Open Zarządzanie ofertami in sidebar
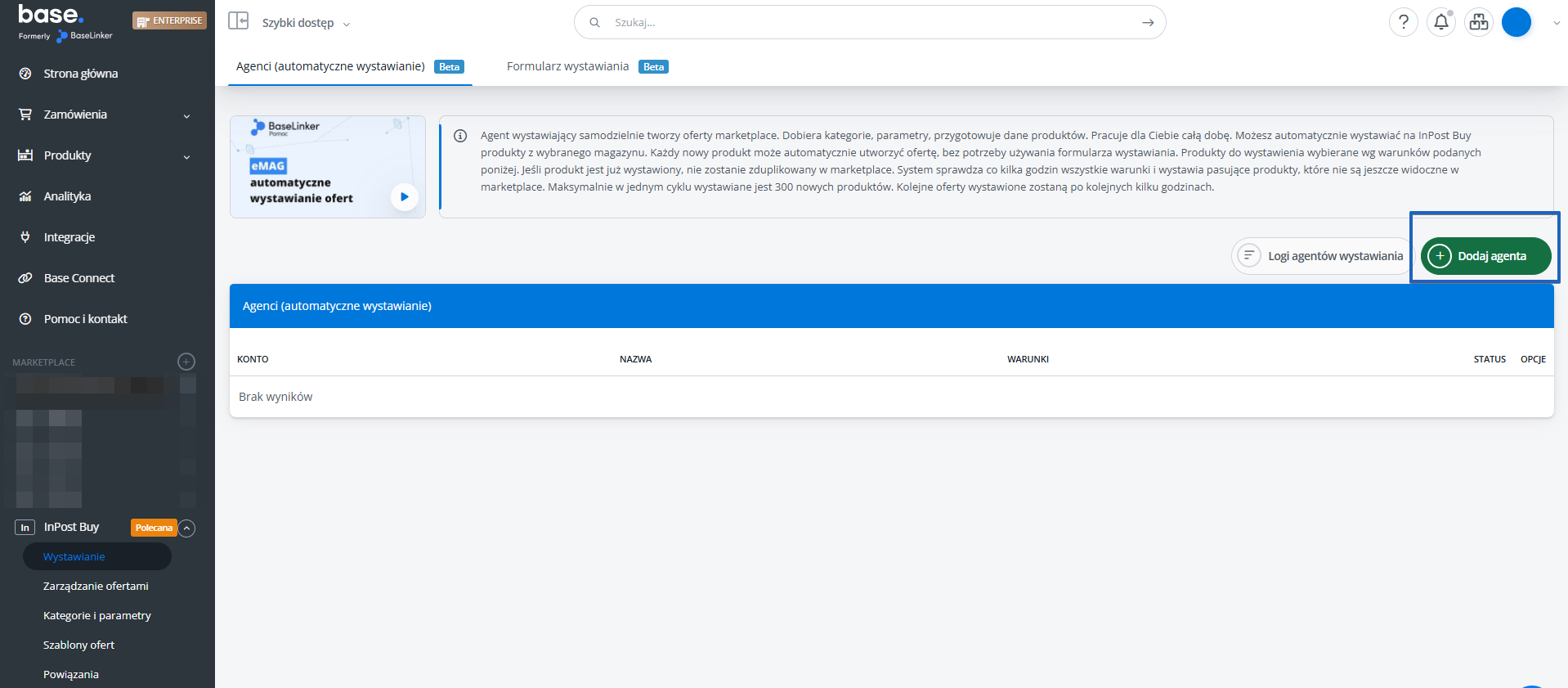 96,586
